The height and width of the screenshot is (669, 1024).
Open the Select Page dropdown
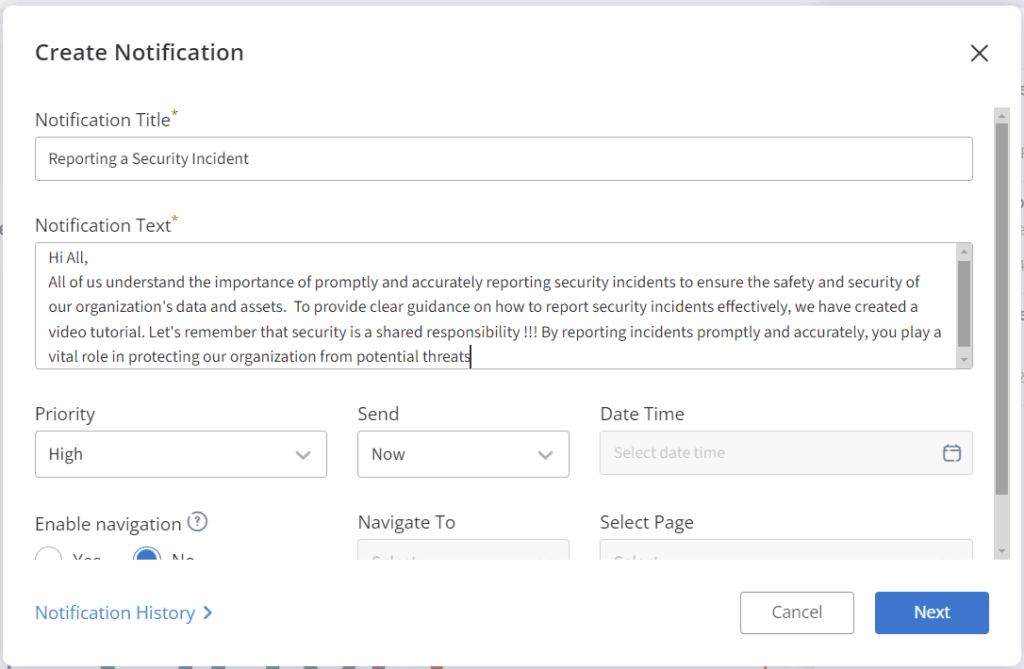[785, 551]
